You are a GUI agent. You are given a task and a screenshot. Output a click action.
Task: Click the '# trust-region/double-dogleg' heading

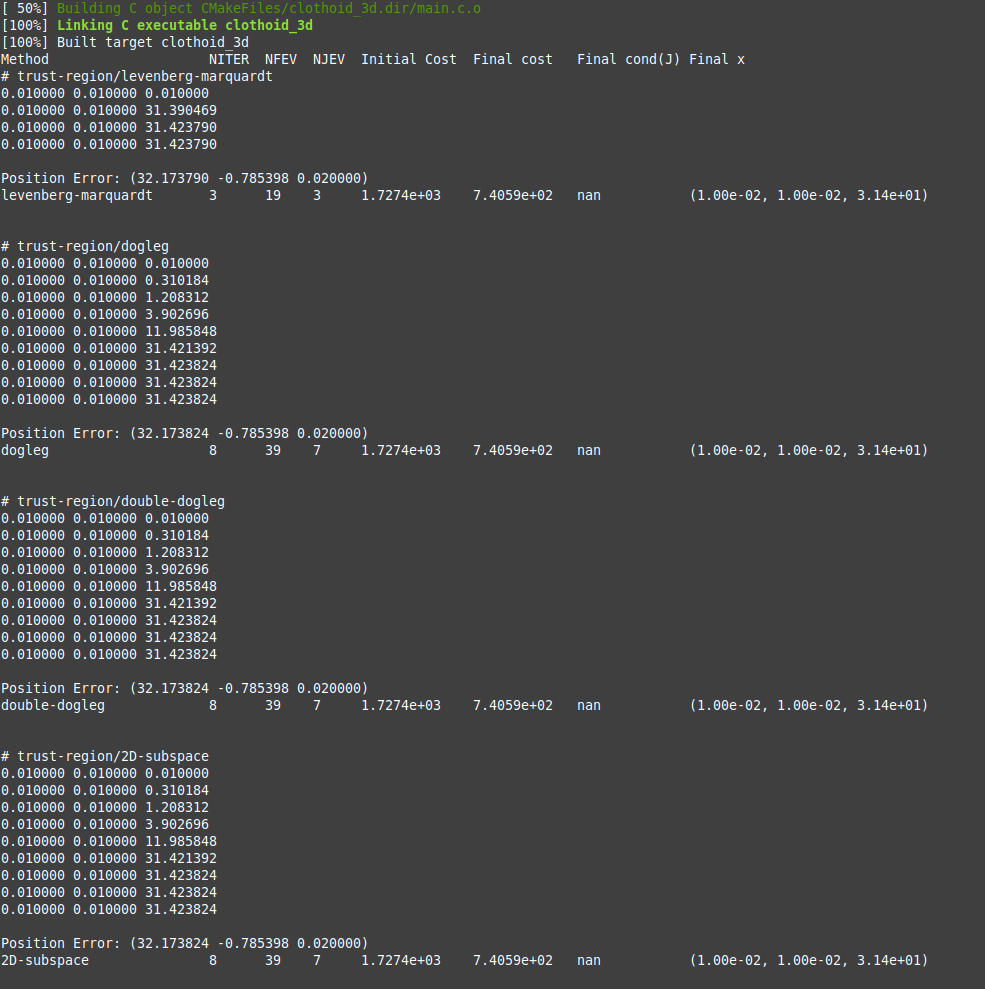coord(113,501)
